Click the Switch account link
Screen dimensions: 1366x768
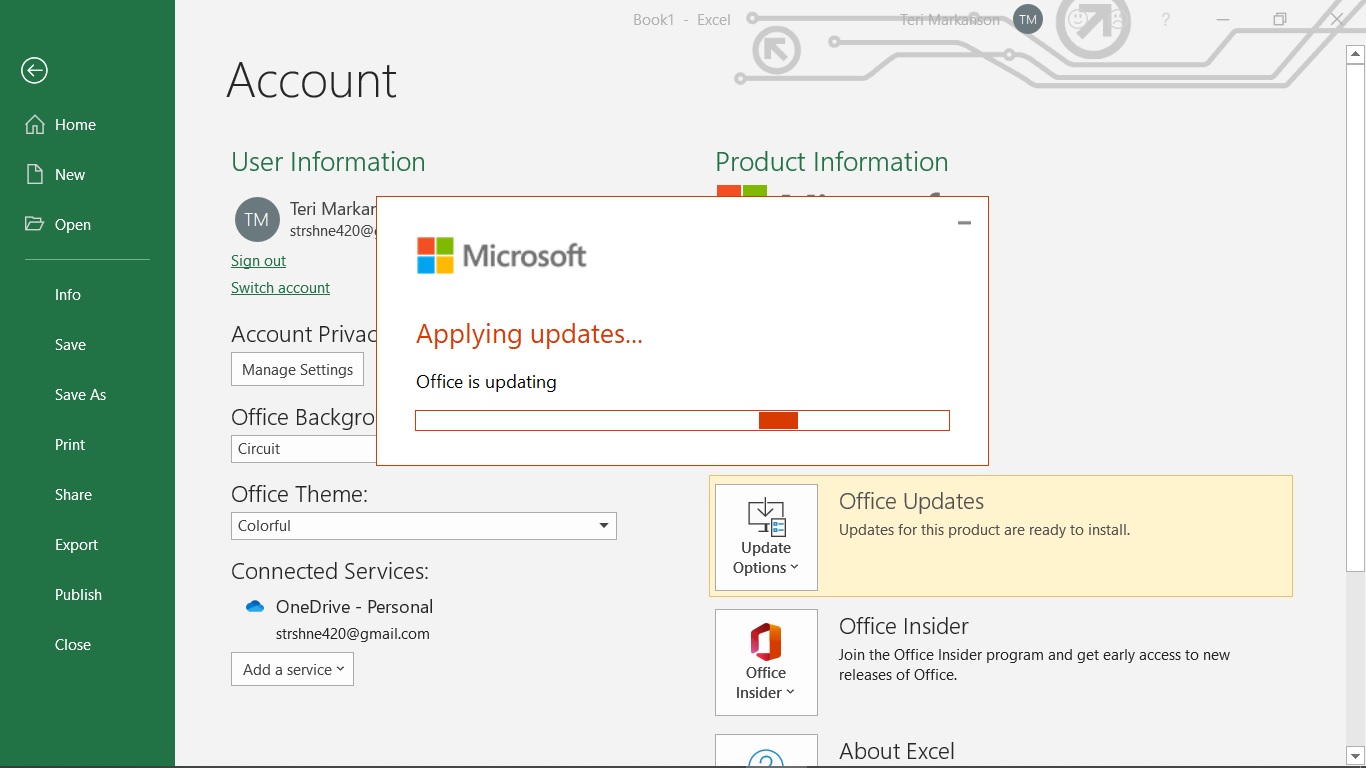280,288
